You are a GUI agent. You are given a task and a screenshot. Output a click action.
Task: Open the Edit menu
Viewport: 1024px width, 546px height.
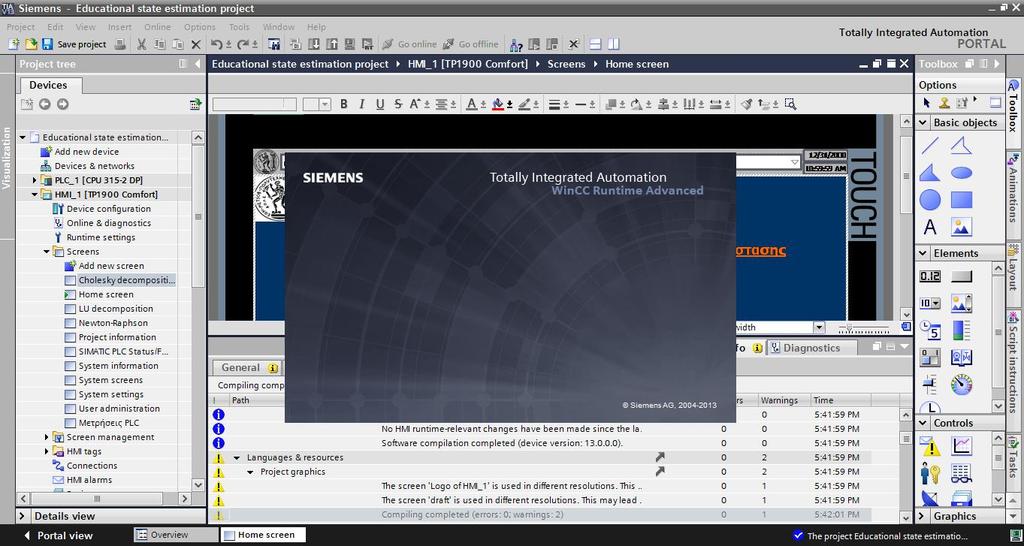(x=56, y=27)
